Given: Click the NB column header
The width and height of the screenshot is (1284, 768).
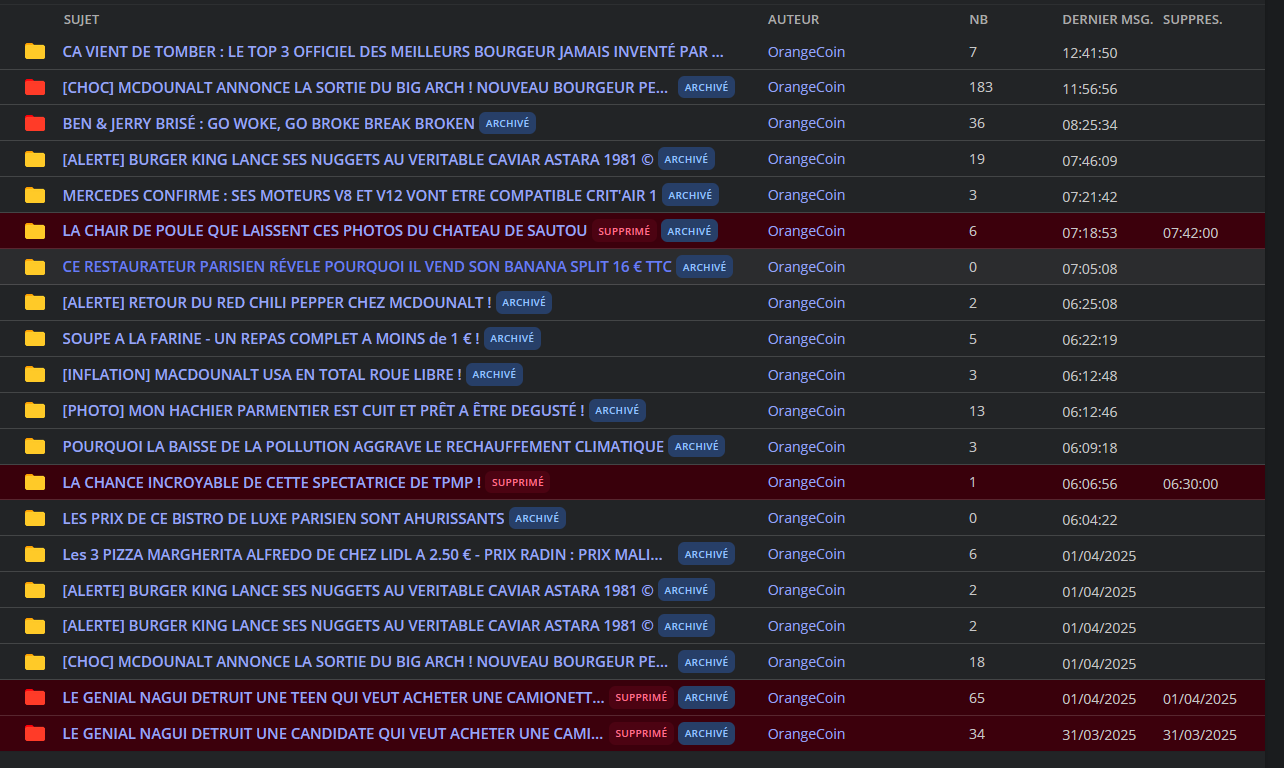Looking at the screenshot, I should pyautogui.click(x=978, y=20).
